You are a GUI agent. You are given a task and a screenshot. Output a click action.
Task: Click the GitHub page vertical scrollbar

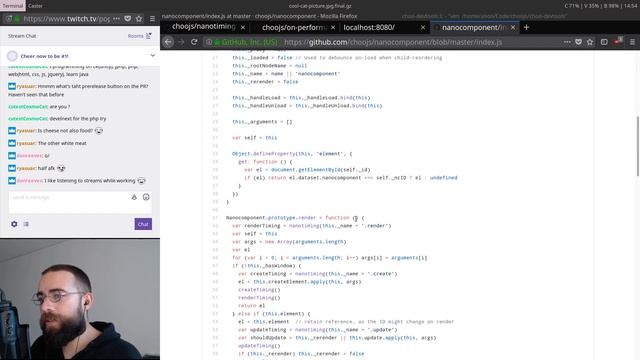pos(638,146)
